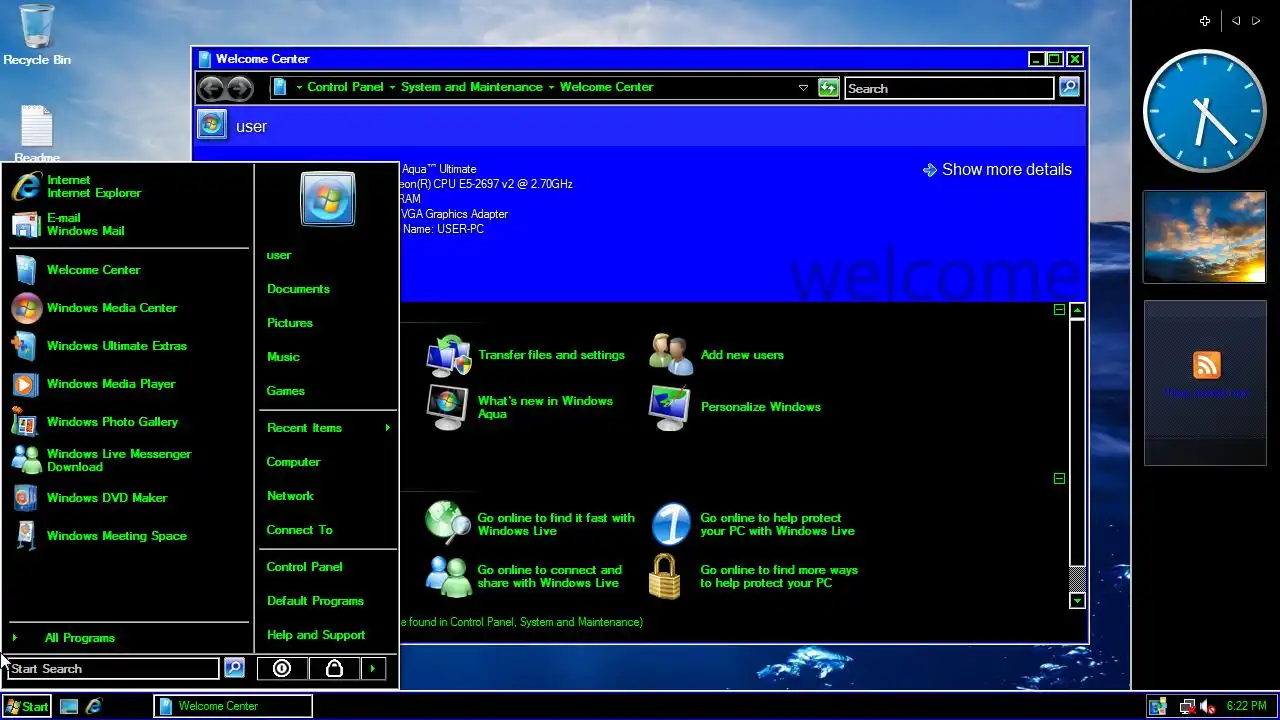Open Computer from Start menu
The height and width of the screenshot is (720, 1280).
pos(293,462)
